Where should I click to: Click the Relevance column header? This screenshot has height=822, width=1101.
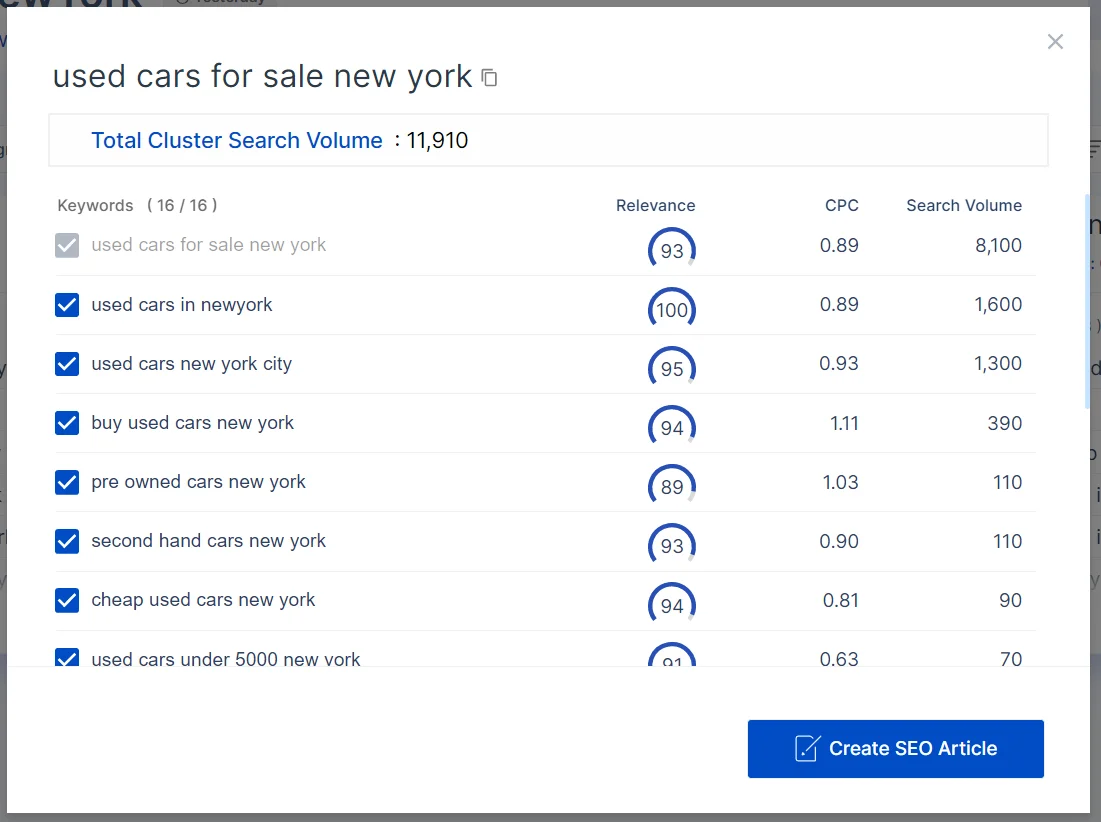click(x=655, y=206)
